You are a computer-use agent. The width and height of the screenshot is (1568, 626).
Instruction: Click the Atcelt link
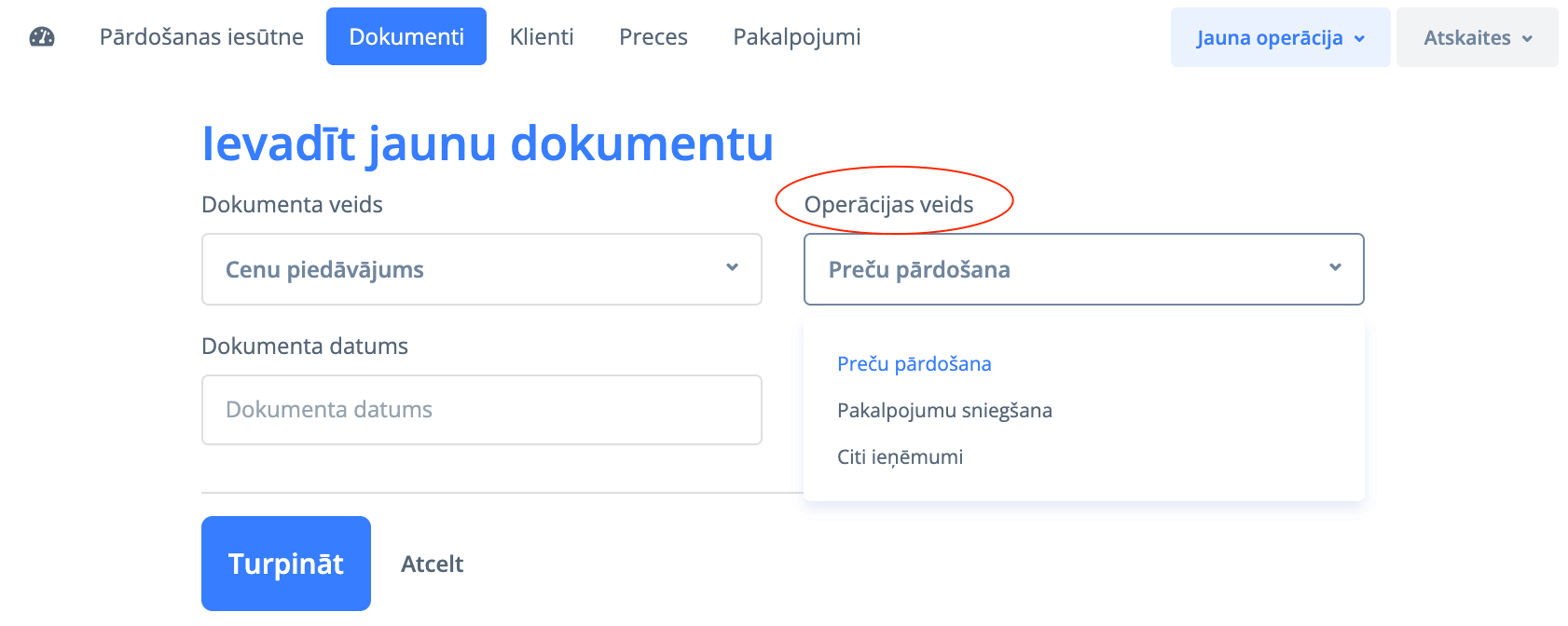pos(433,565)
